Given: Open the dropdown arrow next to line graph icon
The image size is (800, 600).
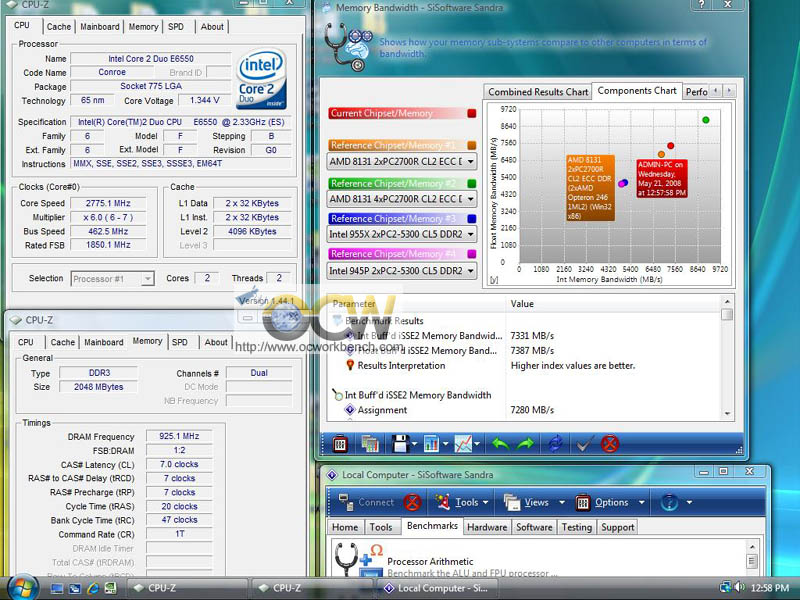Looking at the screenshot, I should pos(477,444).
